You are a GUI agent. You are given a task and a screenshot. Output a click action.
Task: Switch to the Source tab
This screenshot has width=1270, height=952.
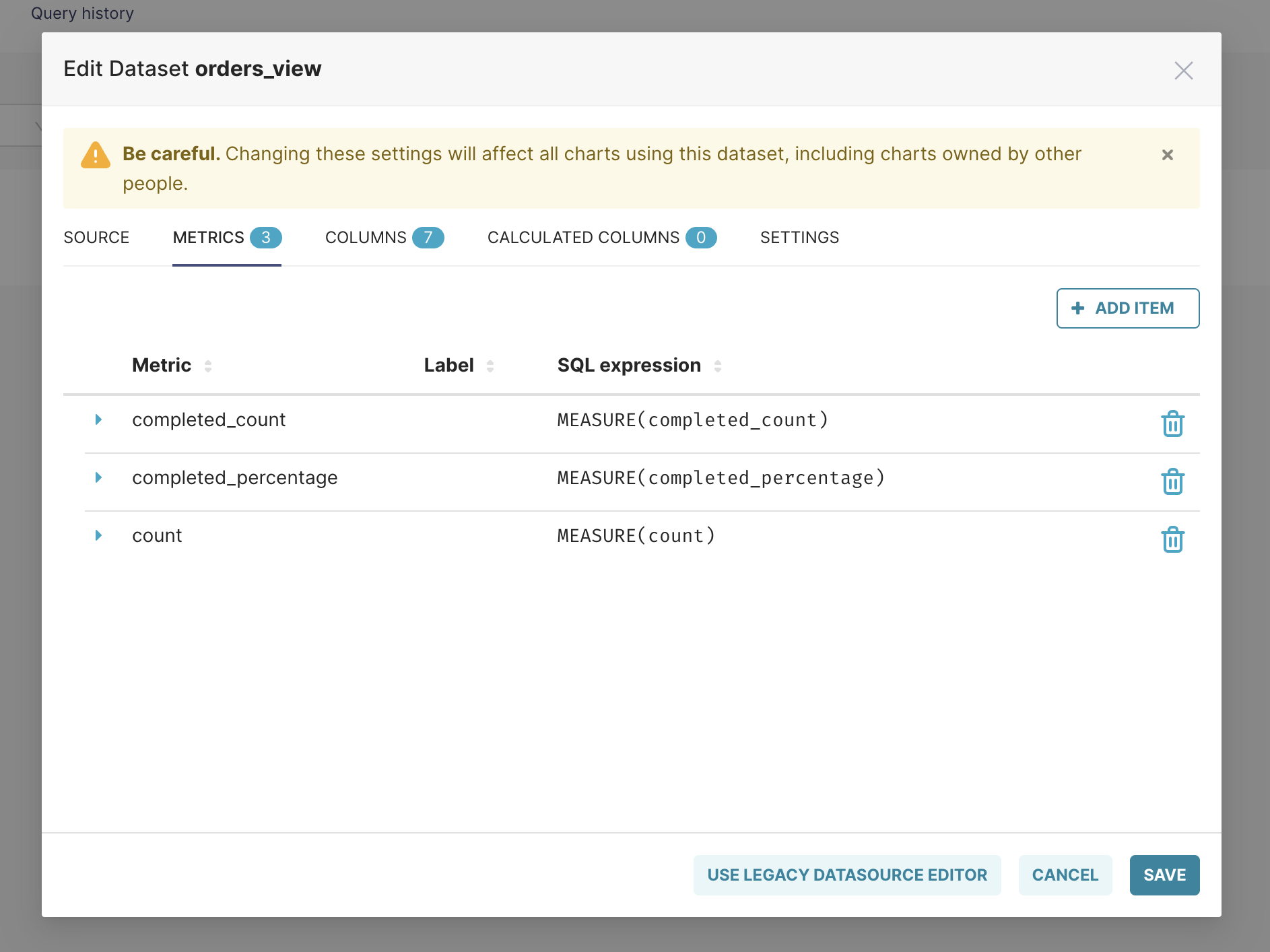point(96,238)
